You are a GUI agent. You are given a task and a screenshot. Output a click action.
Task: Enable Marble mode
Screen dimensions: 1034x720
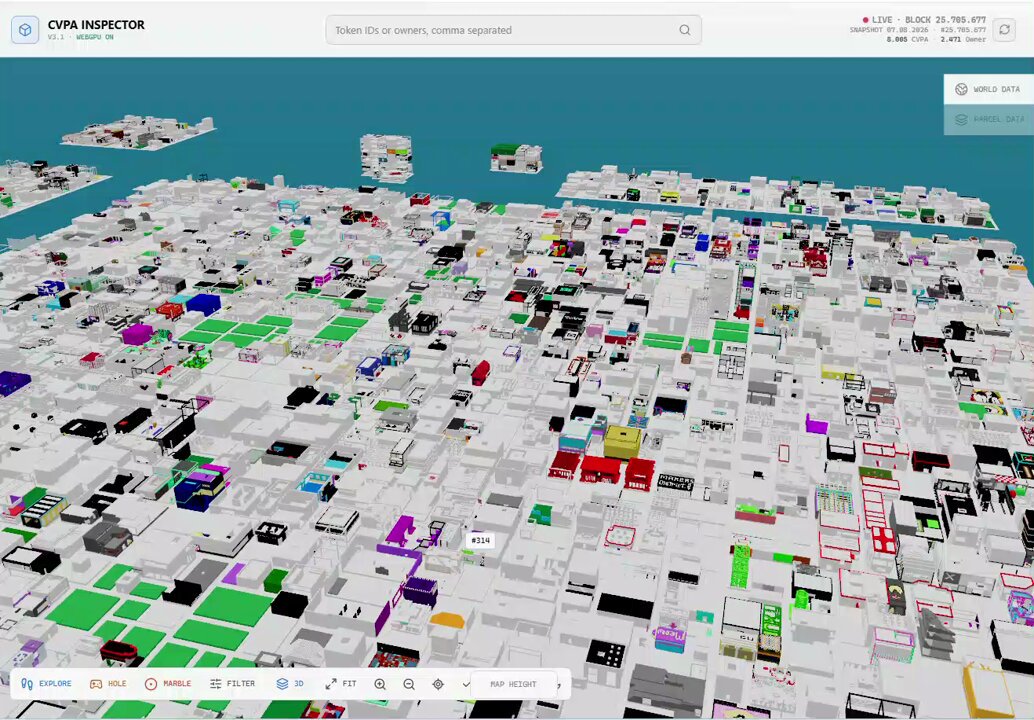(168, 684)
